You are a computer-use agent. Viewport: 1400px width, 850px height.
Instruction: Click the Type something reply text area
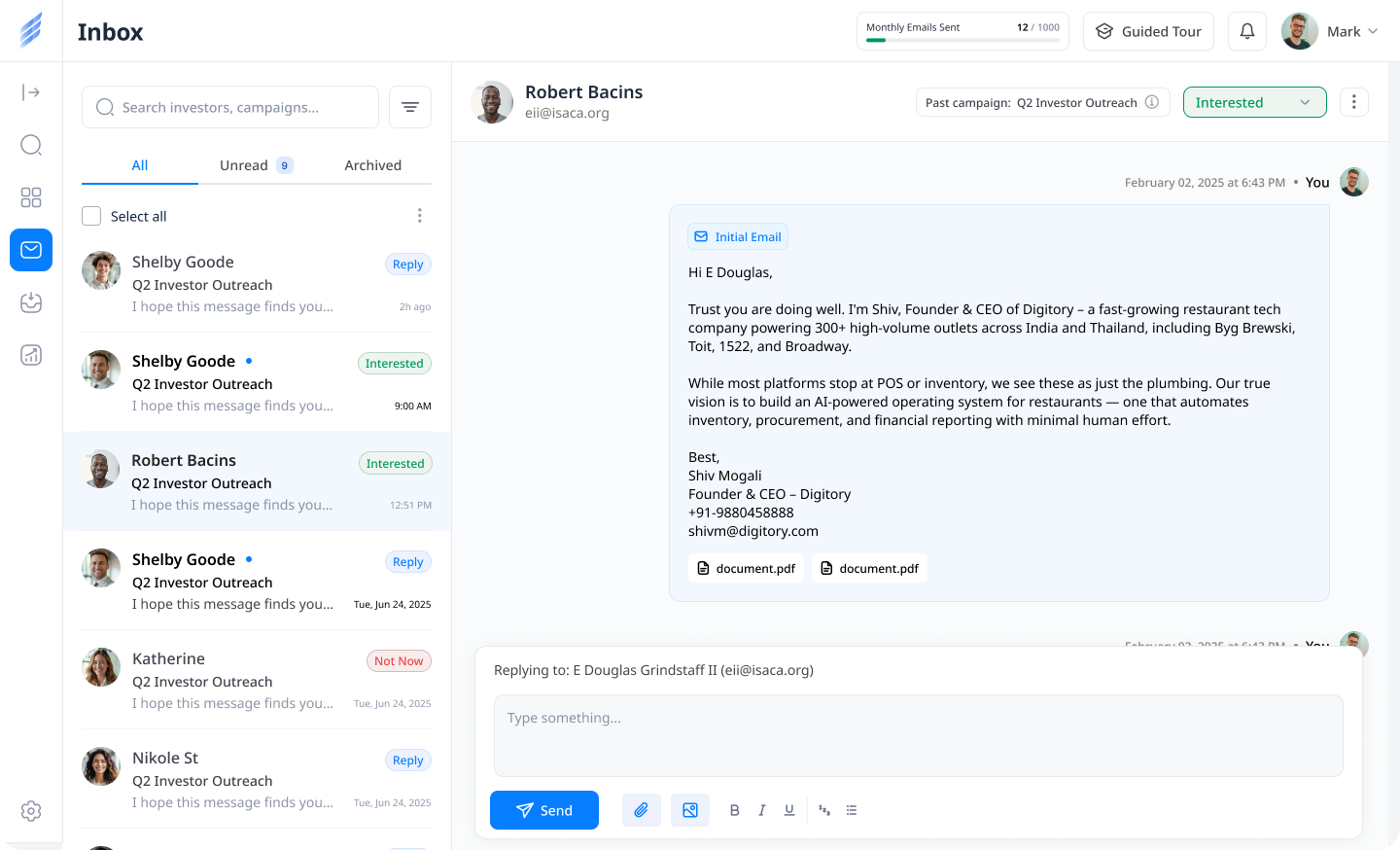point(919,735)
